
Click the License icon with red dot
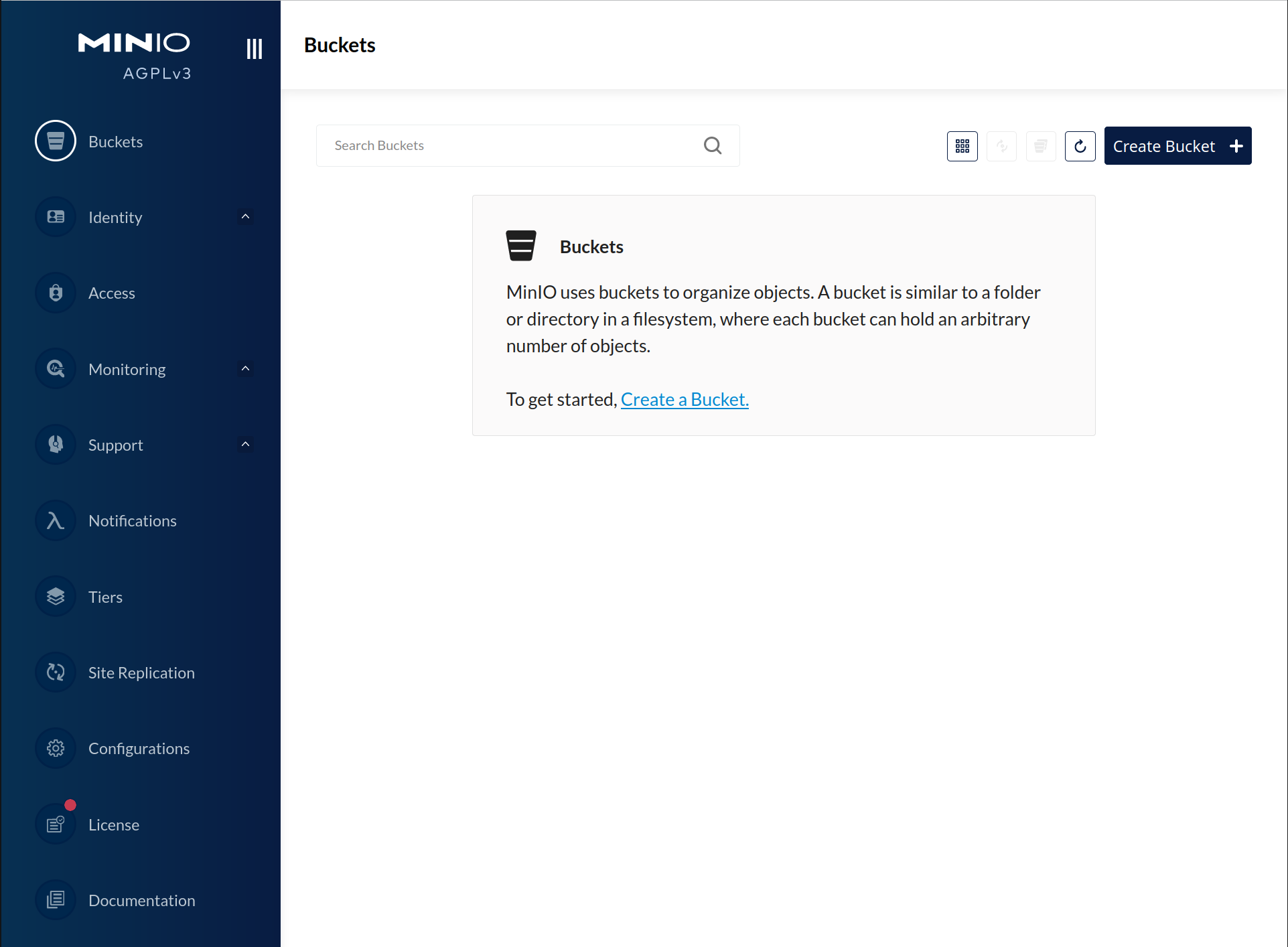tap(56, 824)
